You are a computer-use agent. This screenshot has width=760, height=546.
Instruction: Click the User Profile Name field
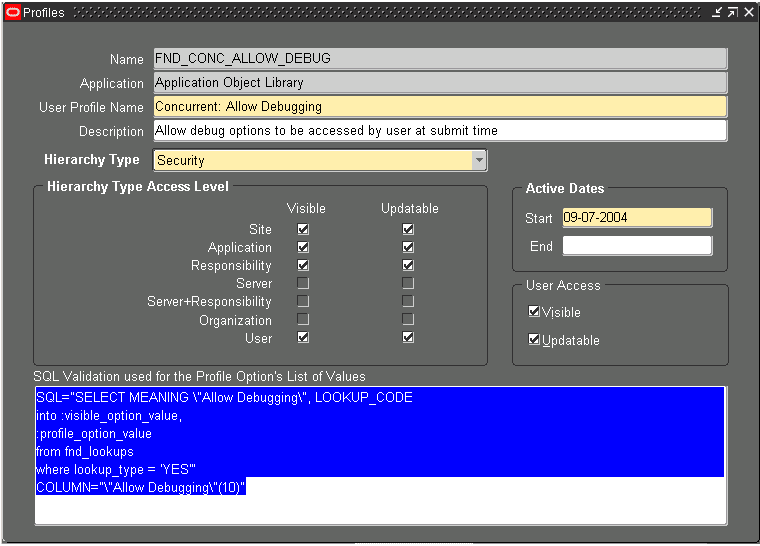439,106
